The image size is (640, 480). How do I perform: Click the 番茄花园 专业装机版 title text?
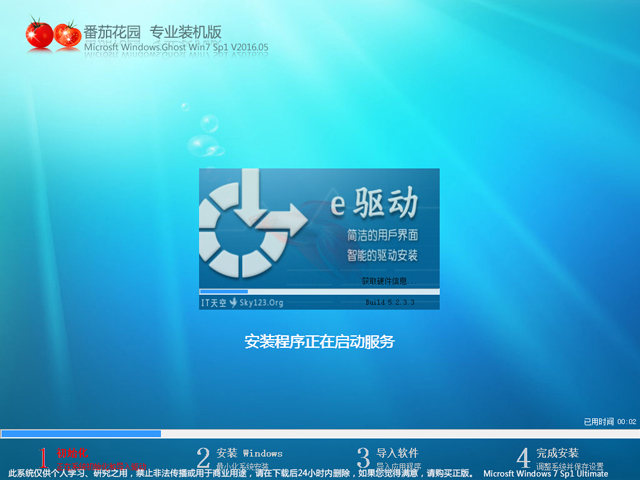[152, 32]
